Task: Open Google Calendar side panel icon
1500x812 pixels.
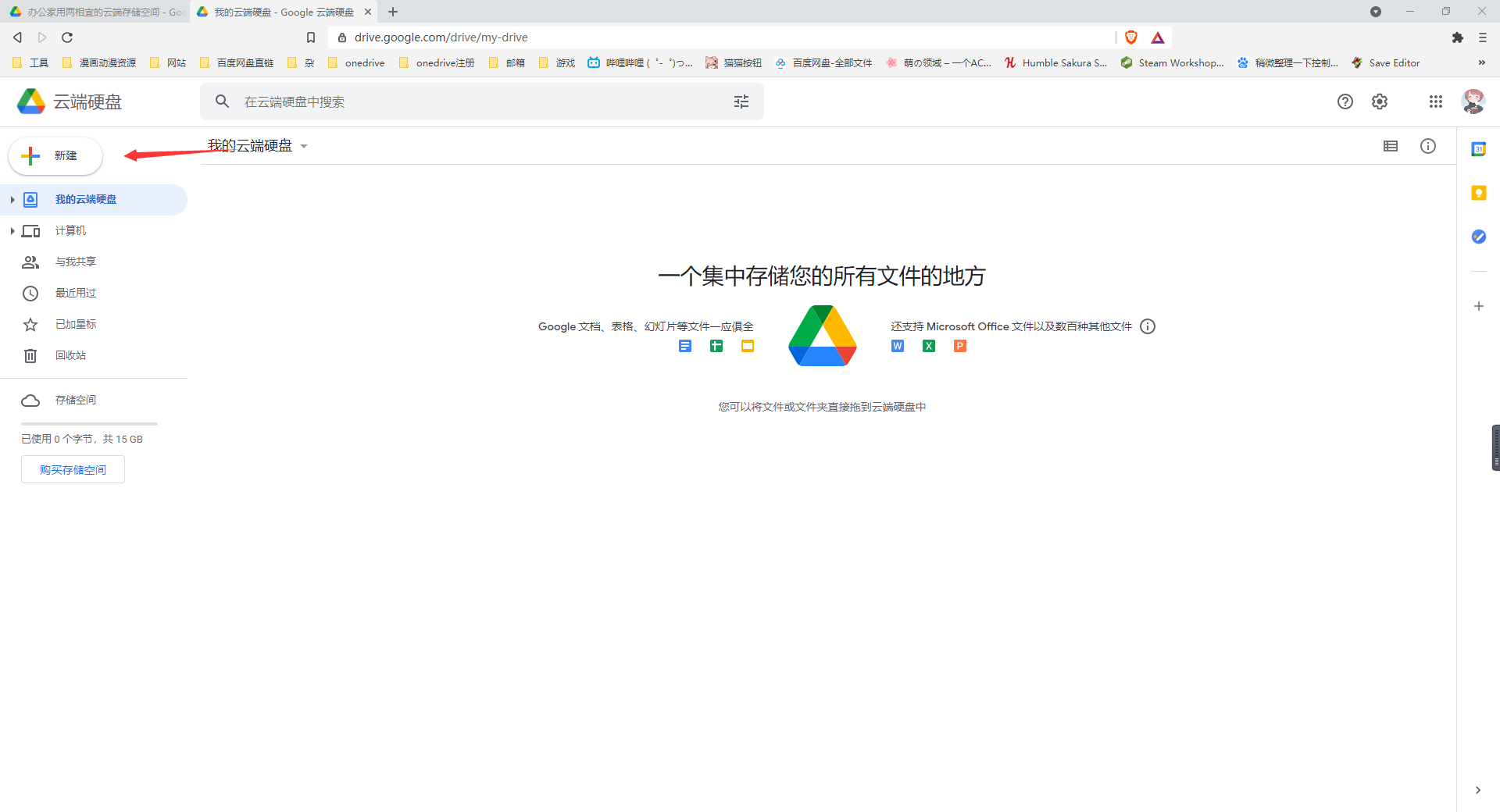Action: click(1478, 149)
